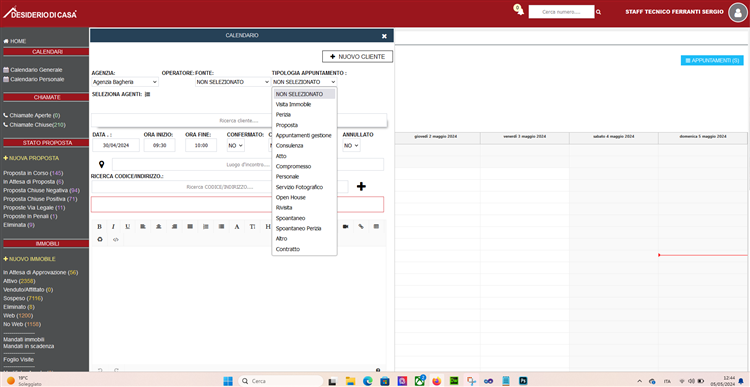Click the Appuntamenti (5) button

pyautogui.click(x=712, y=61)
